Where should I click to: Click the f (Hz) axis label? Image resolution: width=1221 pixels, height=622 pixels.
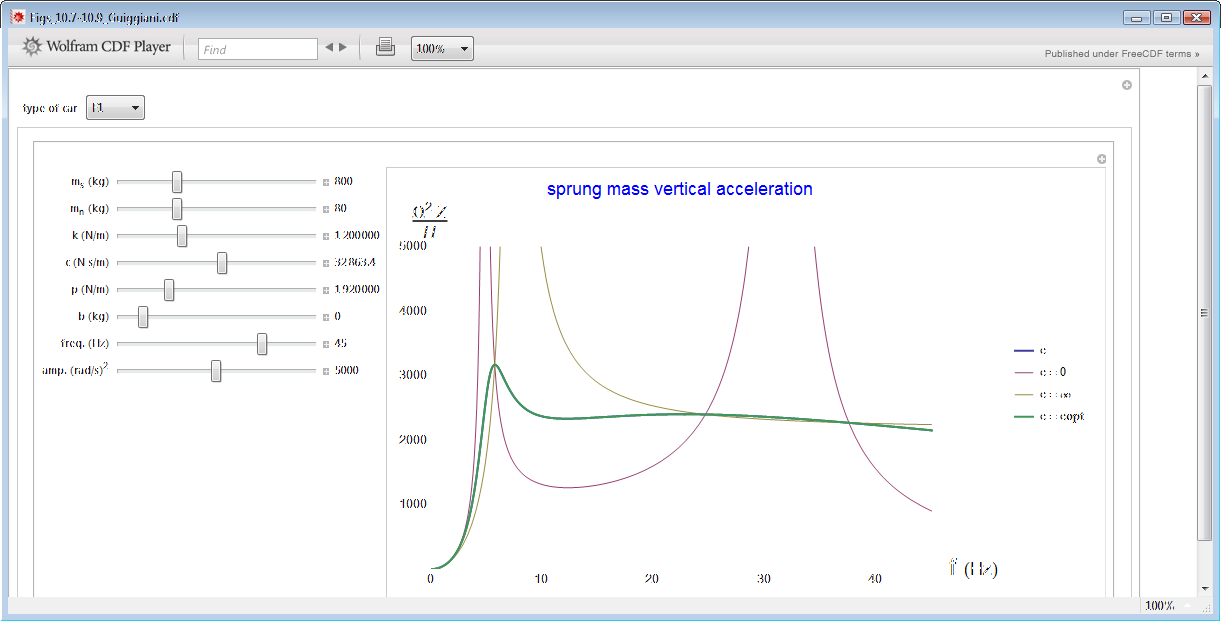tap(973, 568)
